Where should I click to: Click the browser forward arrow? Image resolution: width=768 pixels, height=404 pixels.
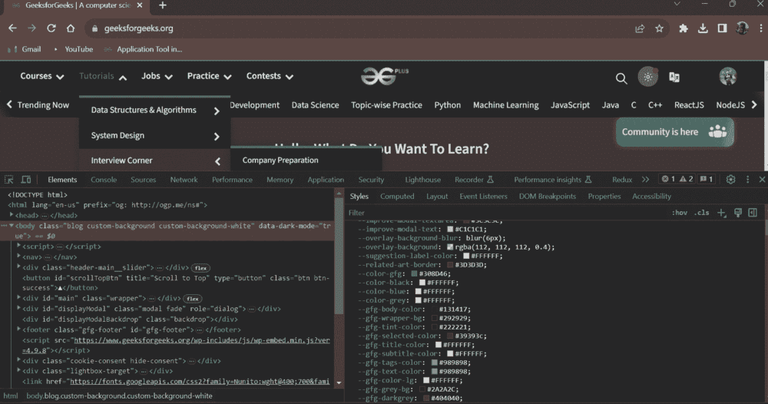click(x=32, y=28)
